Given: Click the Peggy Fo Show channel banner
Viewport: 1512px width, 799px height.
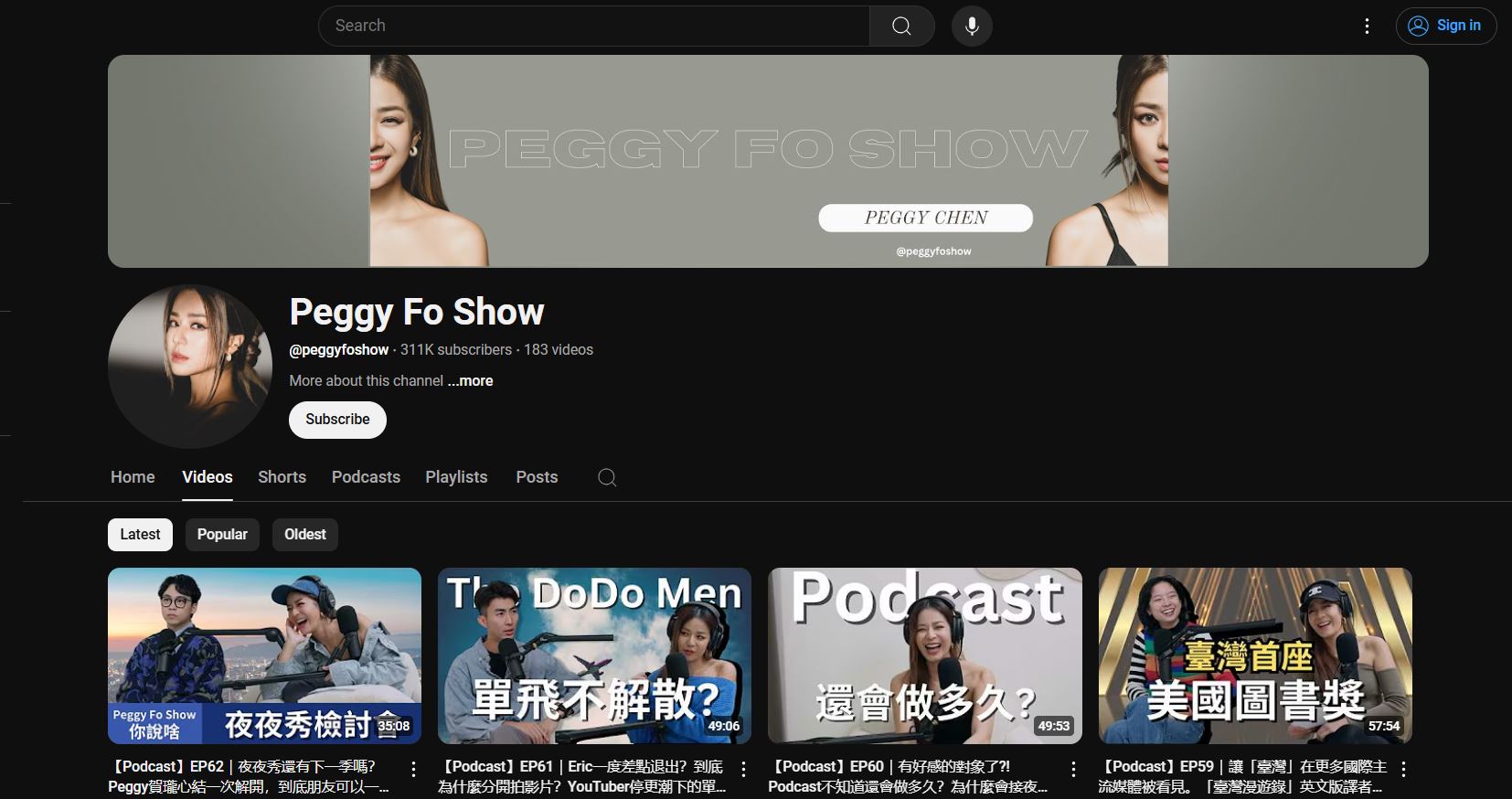Looking at the screenshot, I should (768, 161).
